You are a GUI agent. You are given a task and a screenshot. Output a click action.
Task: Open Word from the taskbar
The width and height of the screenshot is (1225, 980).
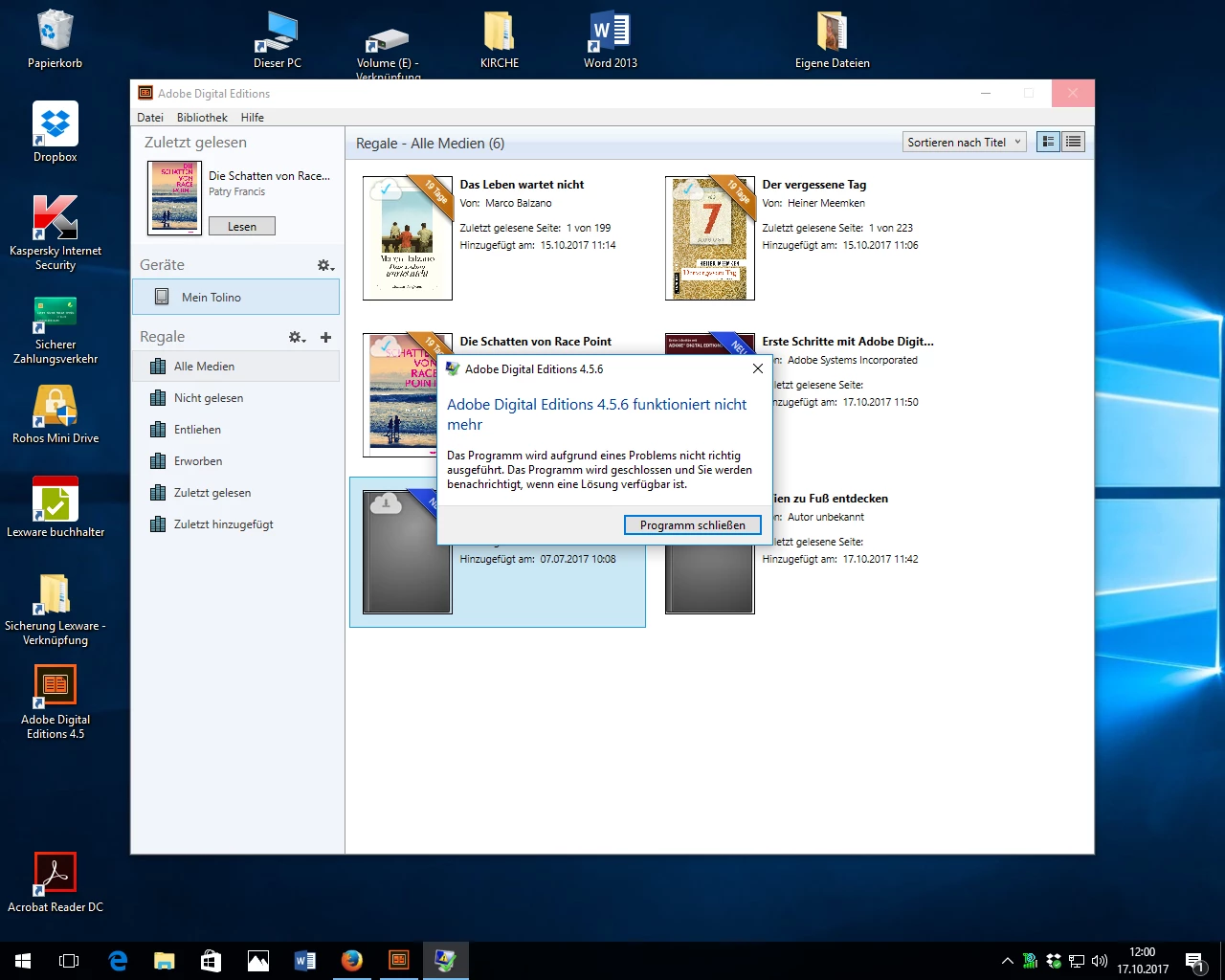[x=305, y=961]
